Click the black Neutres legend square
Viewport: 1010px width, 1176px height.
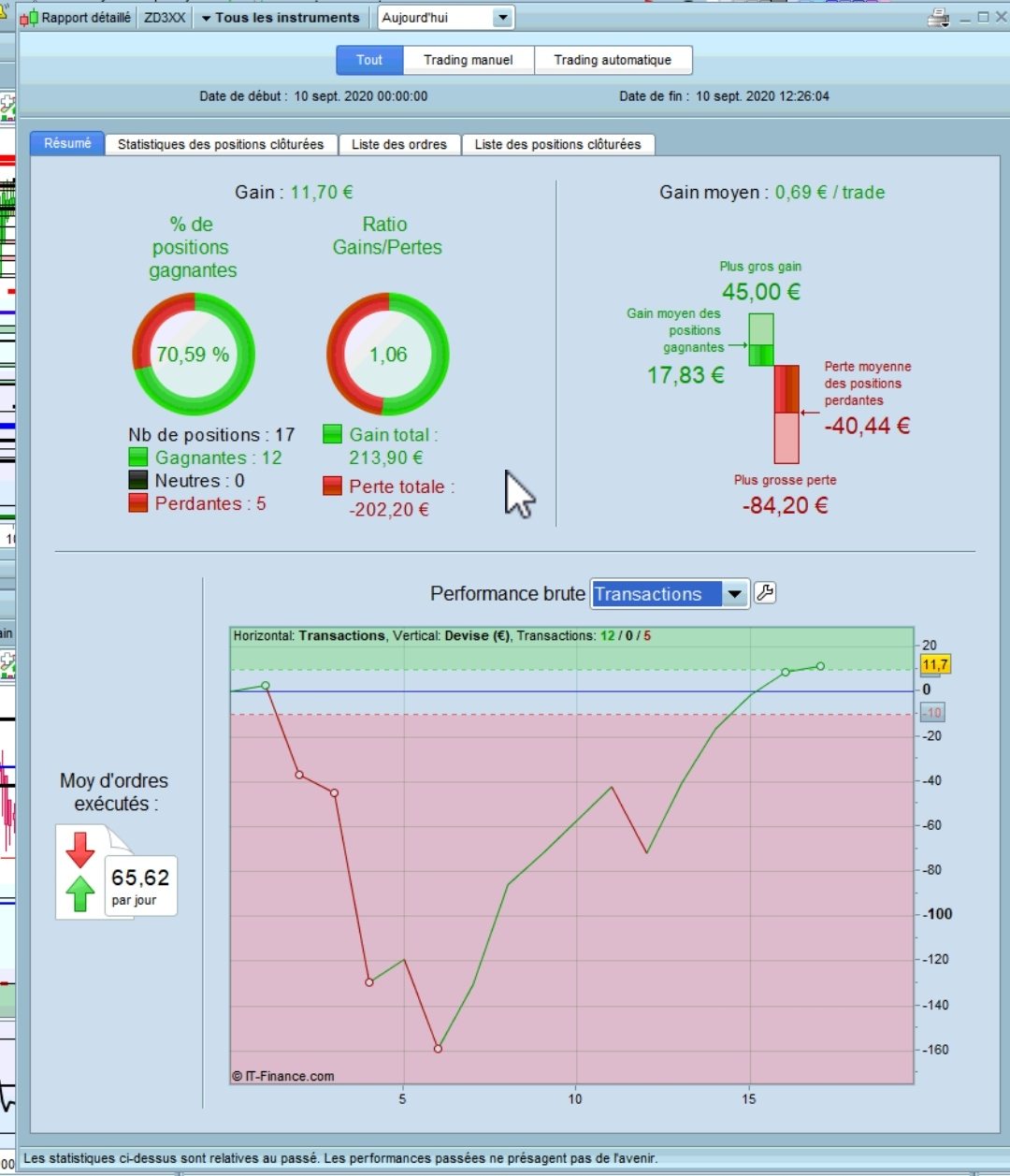point(138,480)
